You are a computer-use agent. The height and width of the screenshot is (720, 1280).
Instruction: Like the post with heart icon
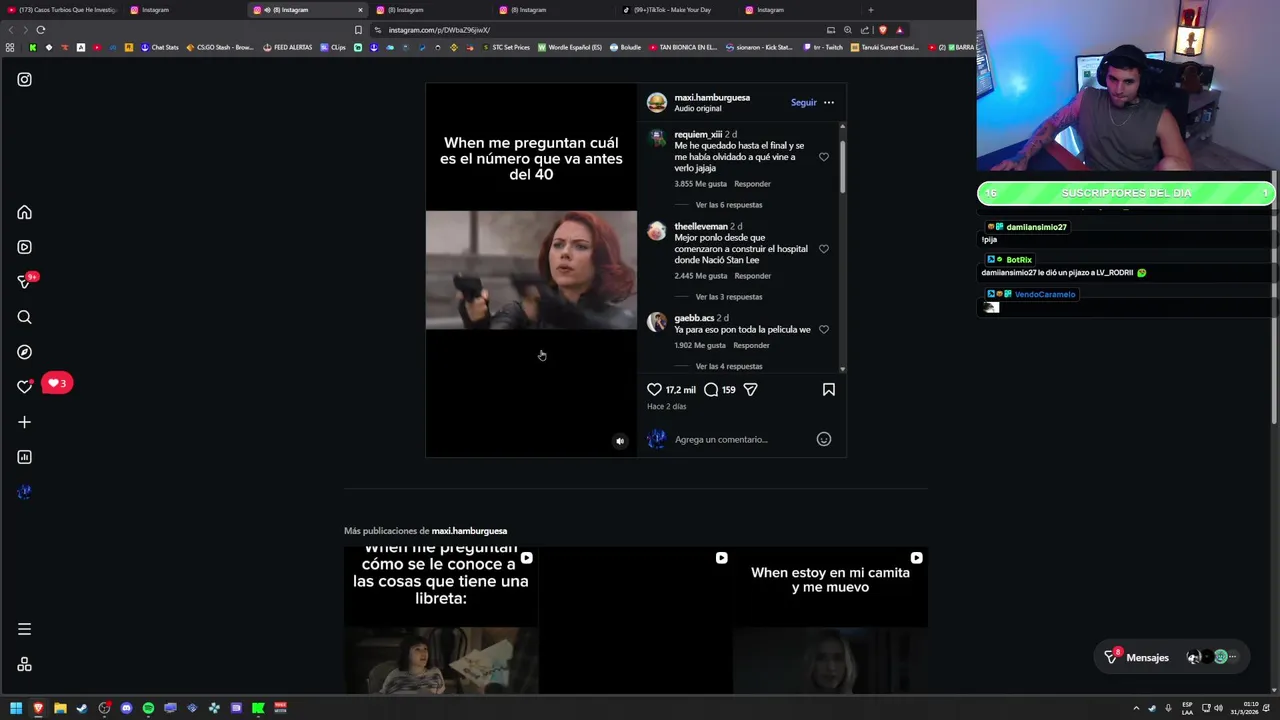coord(654,390)
